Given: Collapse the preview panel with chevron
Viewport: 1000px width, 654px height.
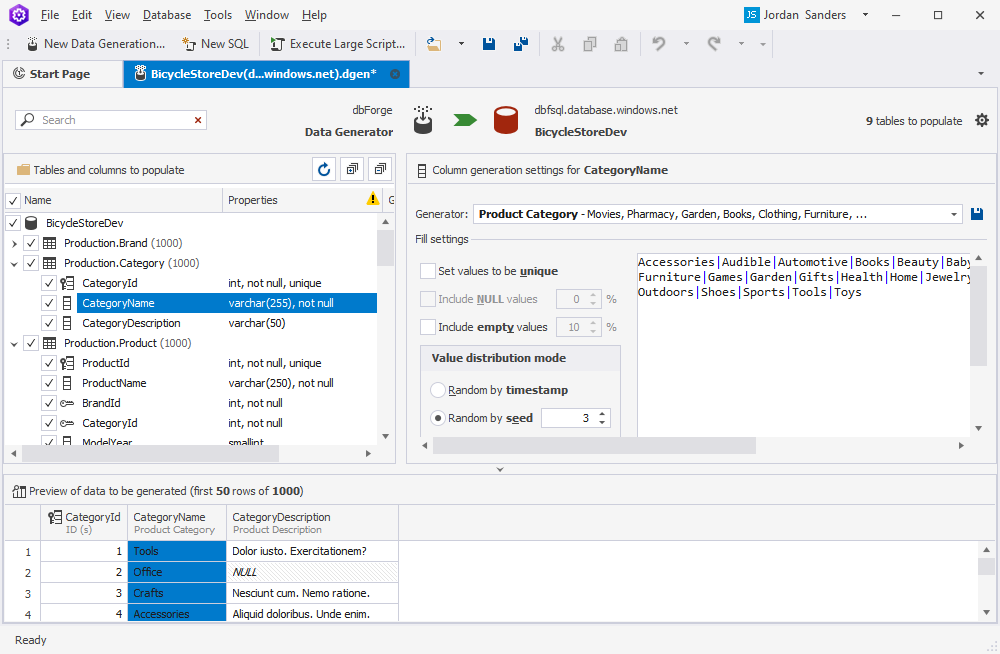Looking at the screenshot, I should coord(500,470).
